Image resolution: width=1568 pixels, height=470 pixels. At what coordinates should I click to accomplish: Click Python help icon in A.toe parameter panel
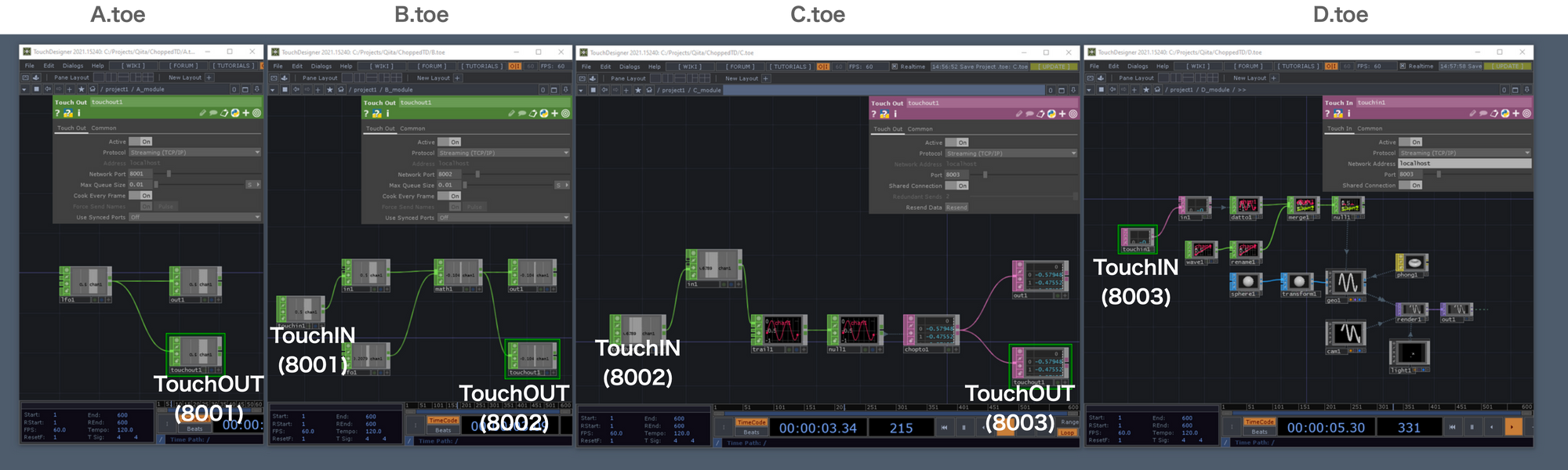tap(67, 114)
